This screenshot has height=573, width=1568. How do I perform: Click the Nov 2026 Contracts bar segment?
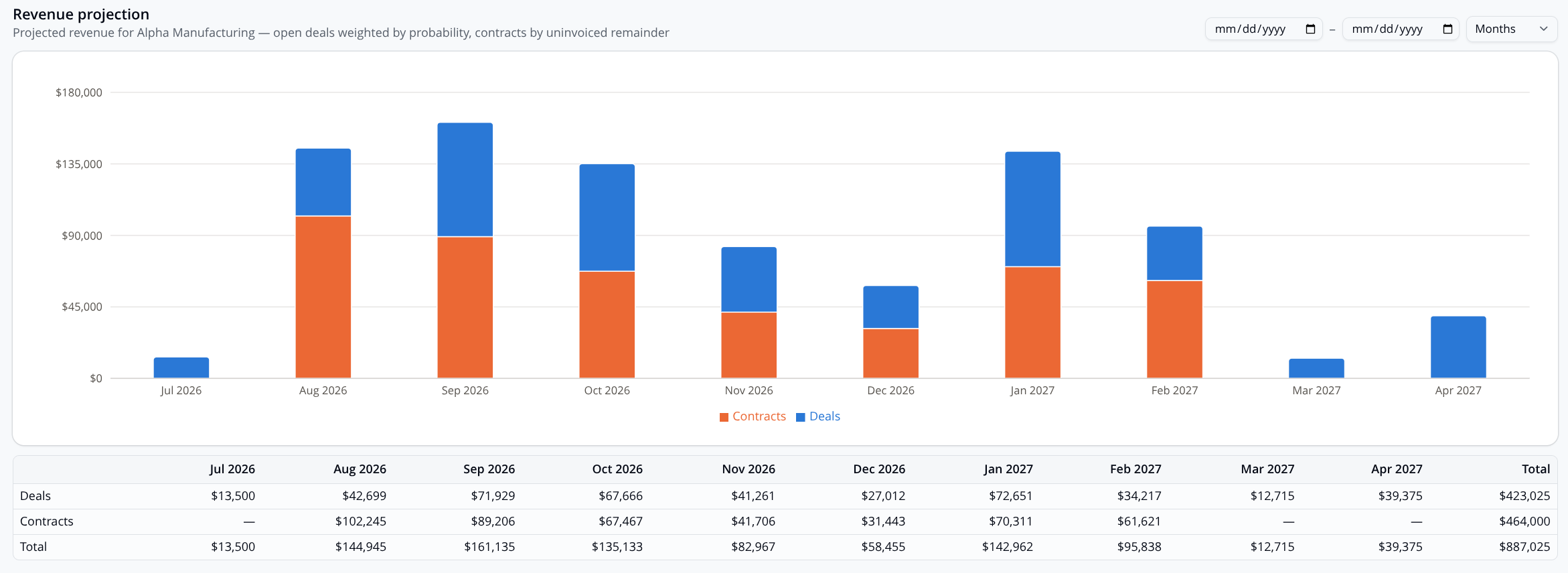pyautogui.click(x=749, y=345)
